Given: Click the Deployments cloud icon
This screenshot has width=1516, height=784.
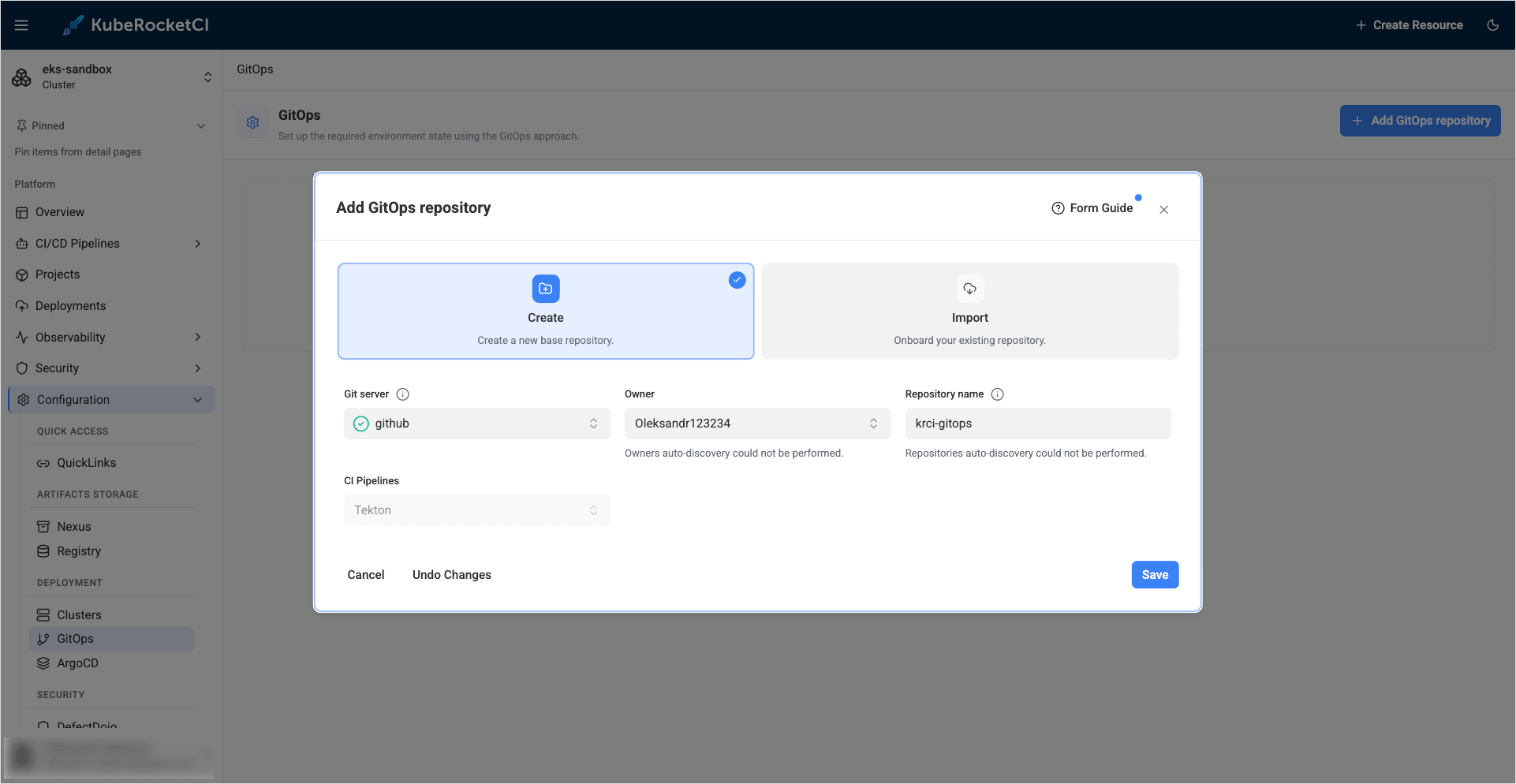Looking at the screenshot, I should (22, 306).
